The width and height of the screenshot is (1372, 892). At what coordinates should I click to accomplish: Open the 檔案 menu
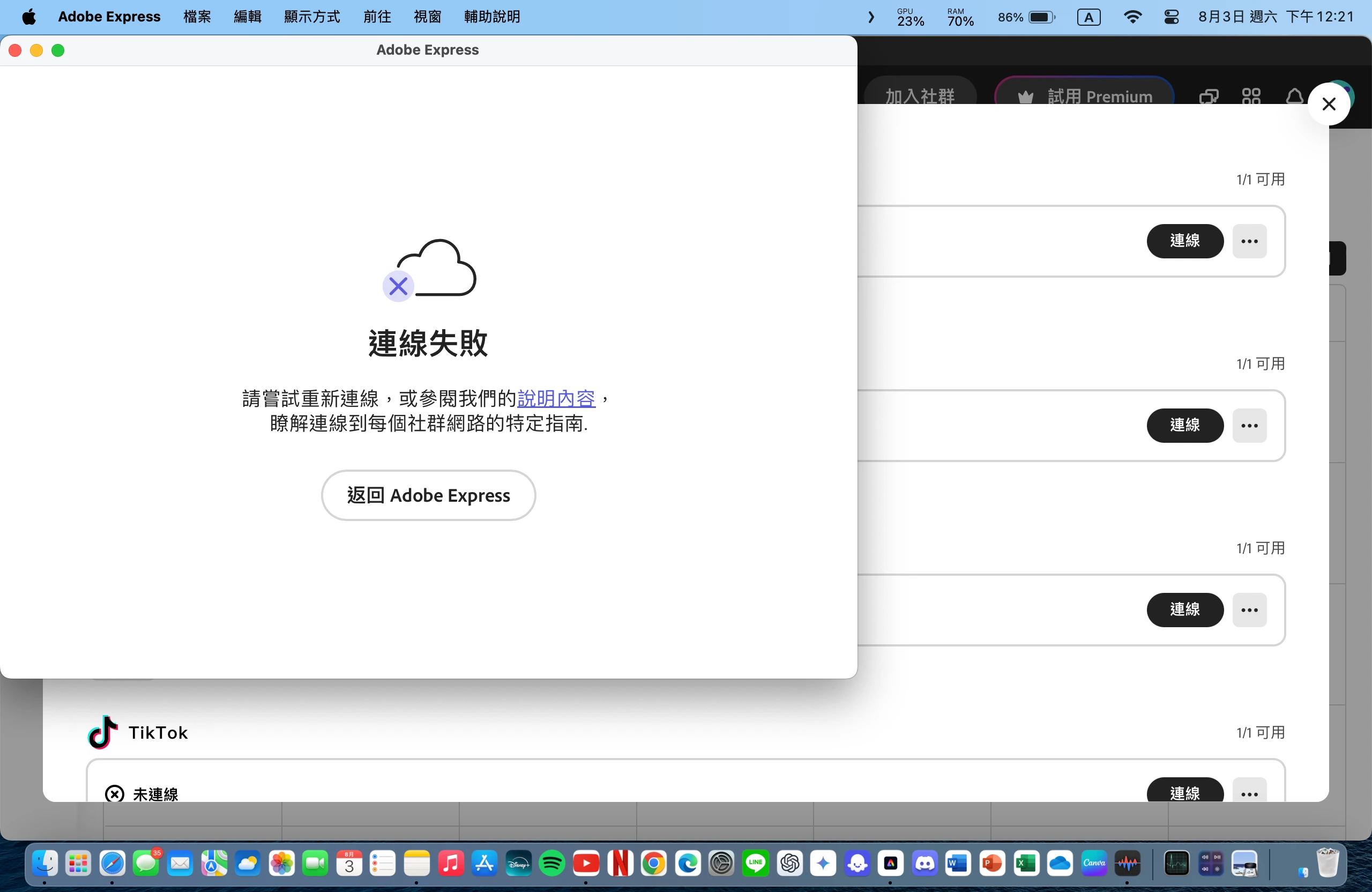click(x=197, y=17)
